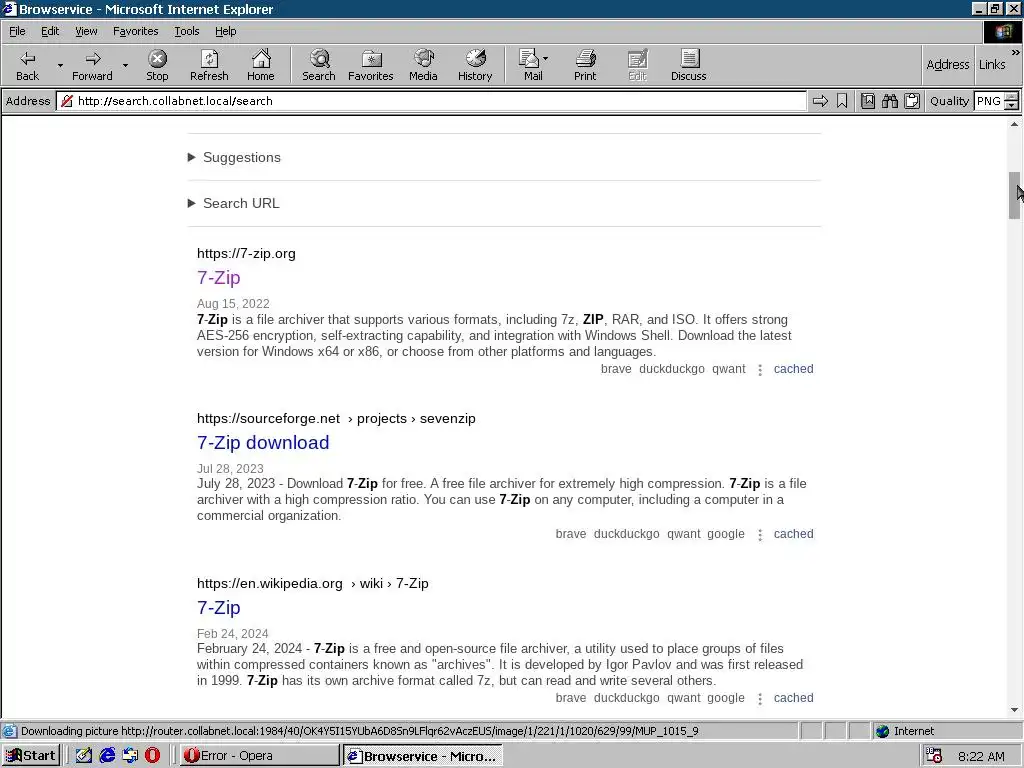Click the 'Jul 28, 2023' date text
Image resolution: width=1024 pixels, height=768 pixels.
coord(230,469)
